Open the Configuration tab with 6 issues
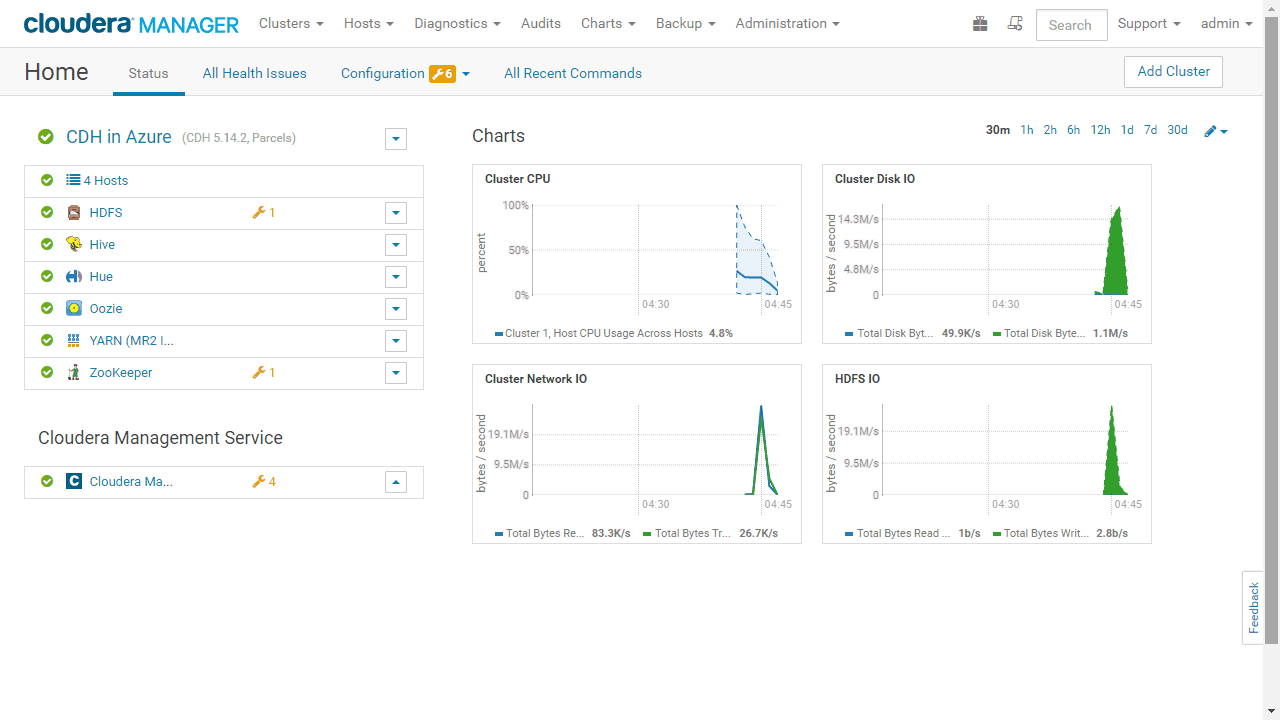1280x720 pixels. point(405,73)
